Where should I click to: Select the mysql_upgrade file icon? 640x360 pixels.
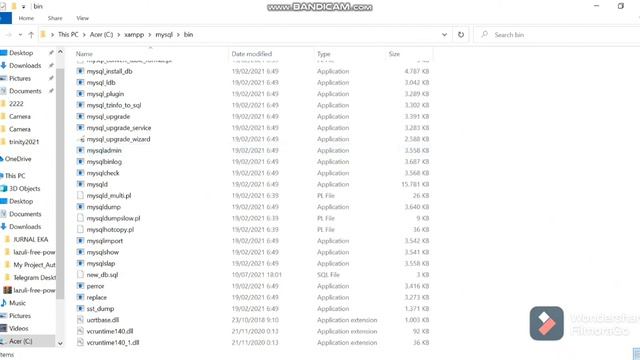click(x=80, y=116)
